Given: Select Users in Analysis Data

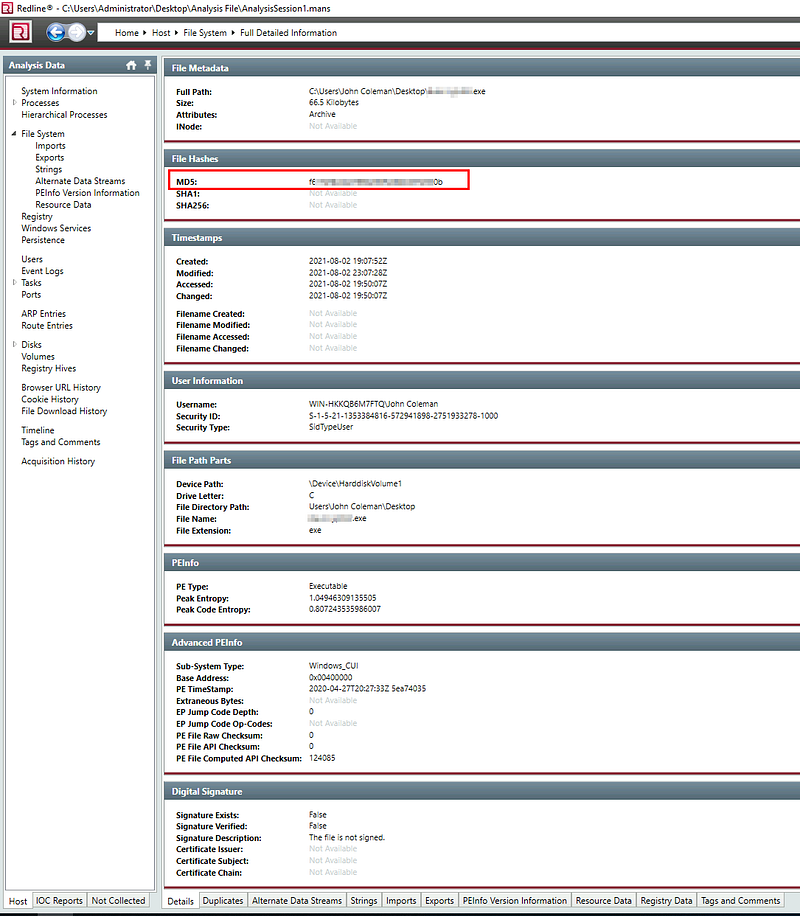Looking at the screenshot, I should pyautogui.click(x=32, y=259).
